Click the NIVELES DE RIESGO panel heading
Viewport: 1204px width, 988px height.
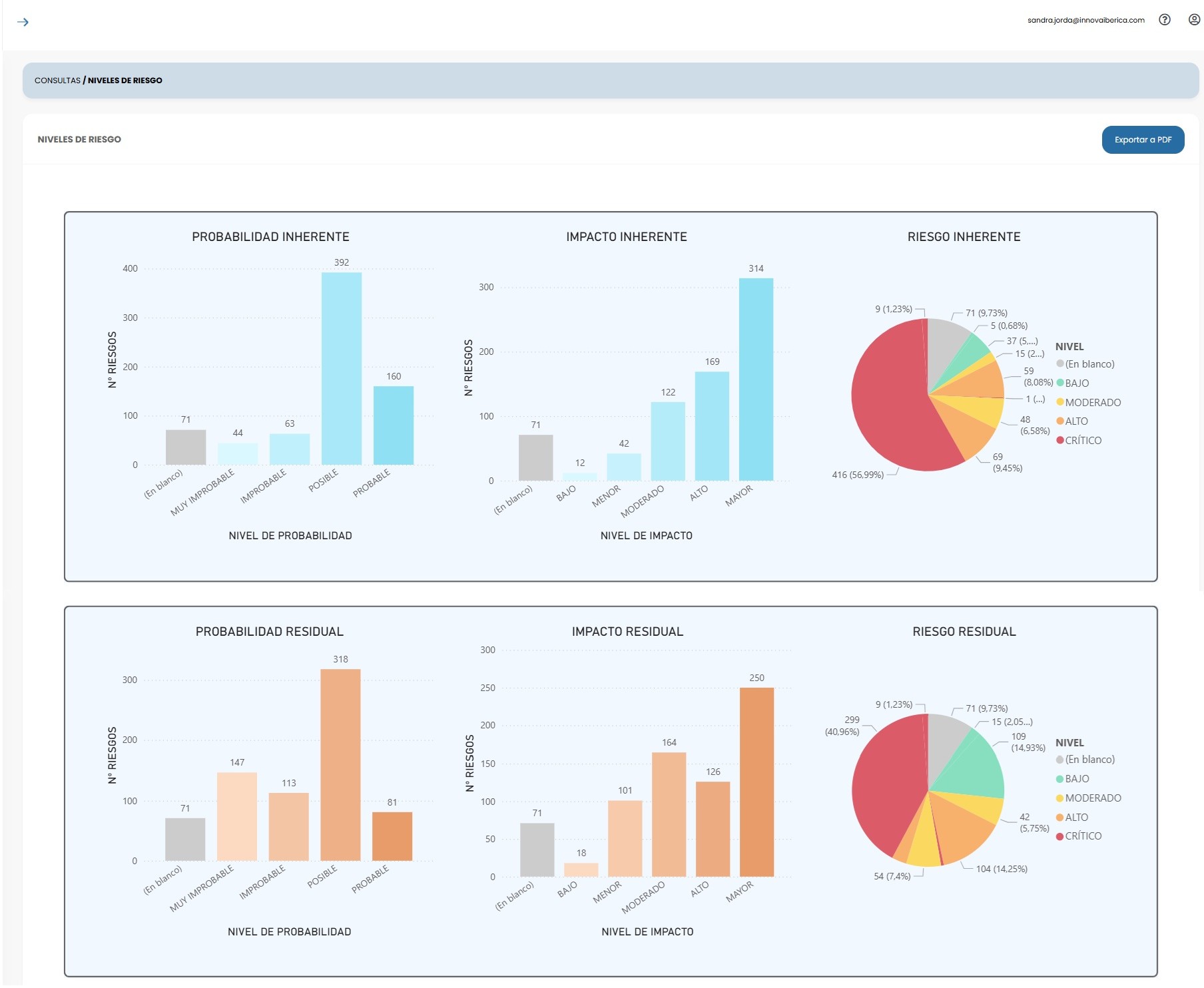click(x=79, y=139)
